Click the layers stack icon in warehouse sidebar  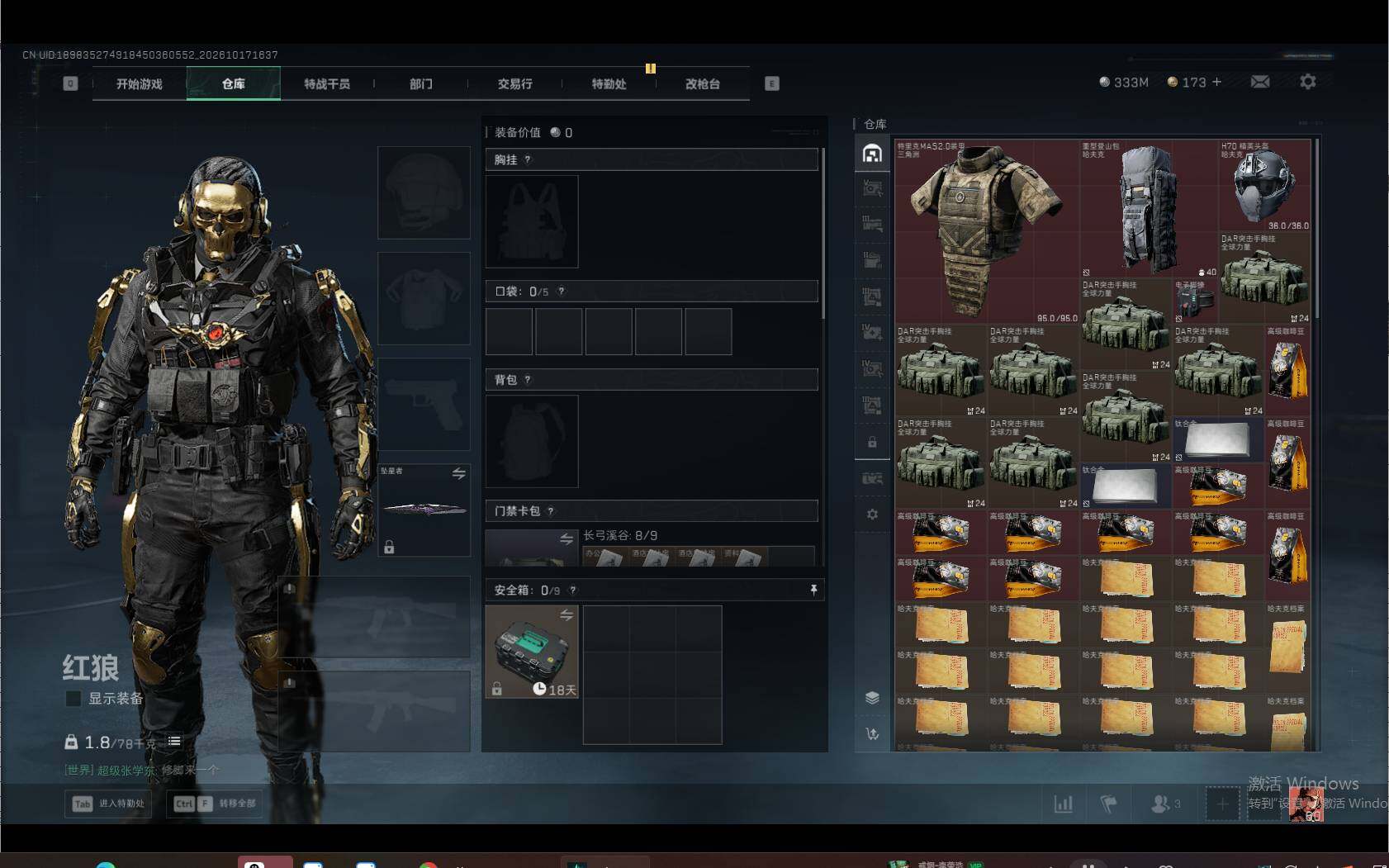pos(872,698)
